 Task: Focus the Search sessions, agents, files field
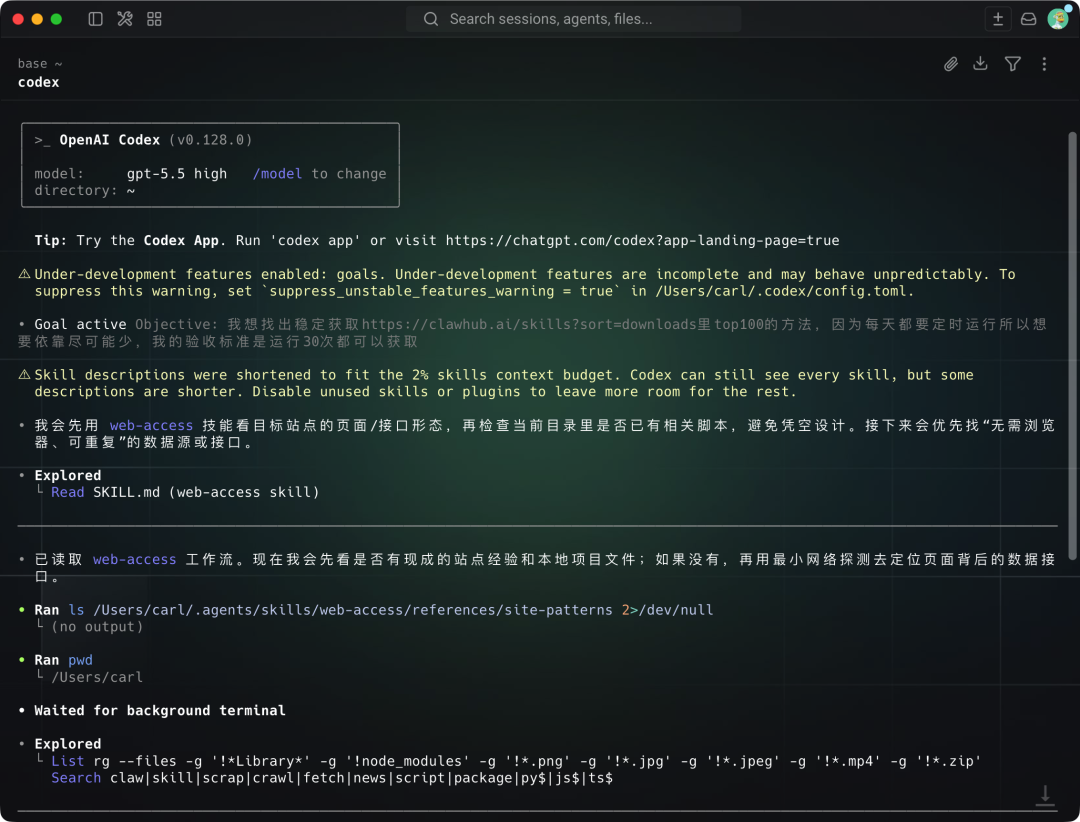tap(573, 19)
